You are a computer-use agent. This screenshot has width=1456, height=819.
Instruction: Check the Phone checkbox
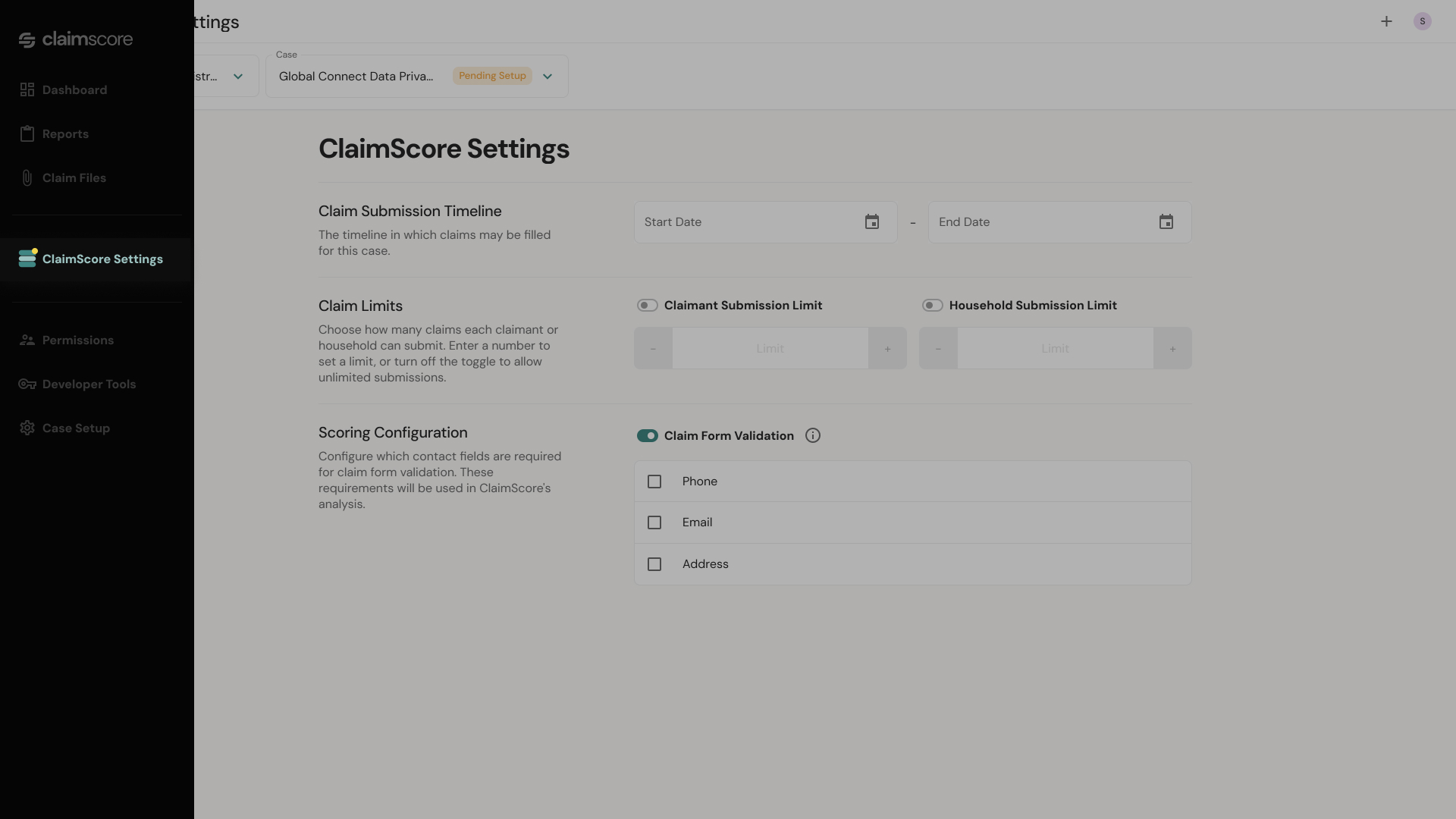click(x=654, y=482)
